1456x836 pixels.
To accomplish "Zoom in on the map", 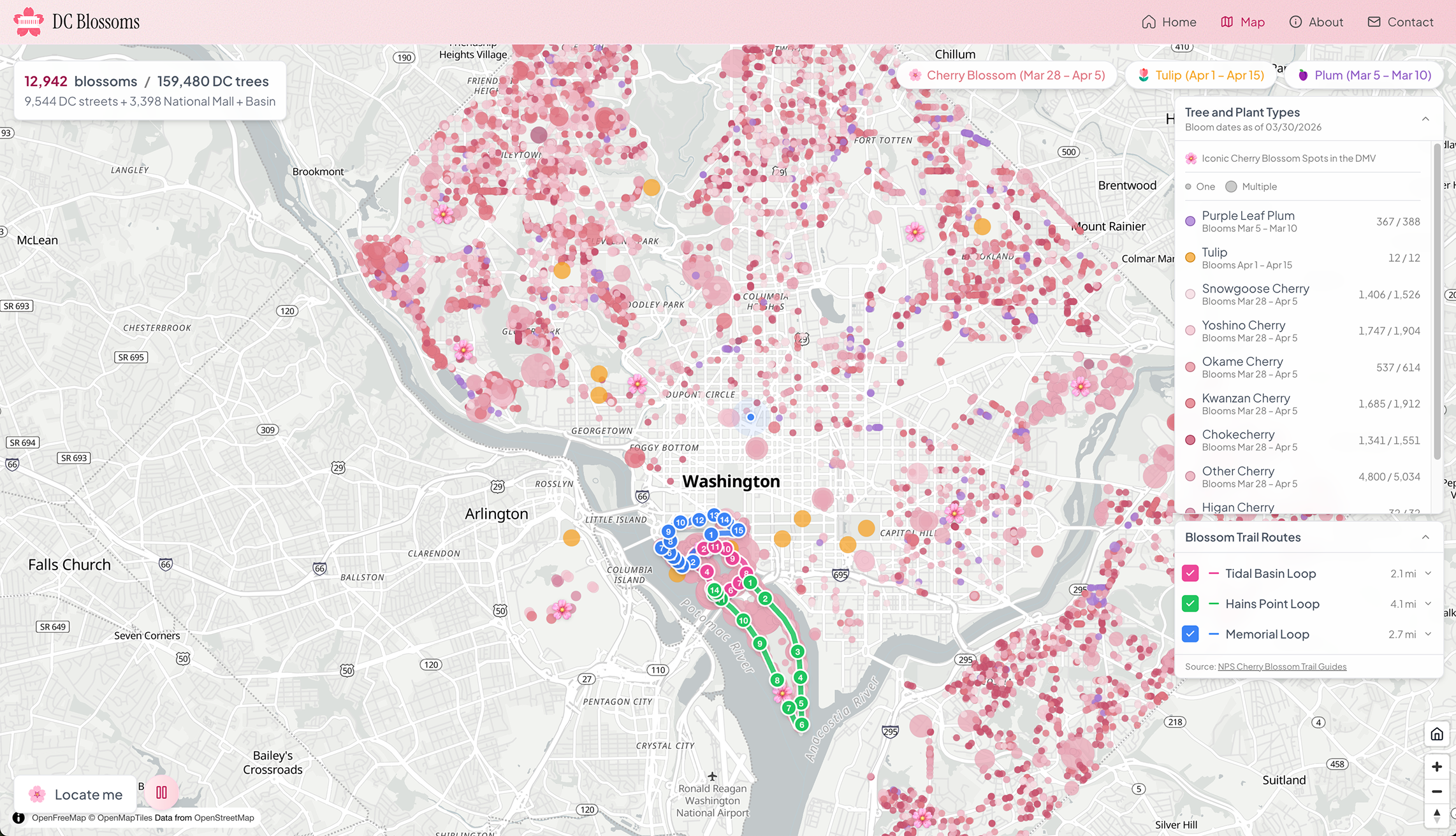I will pyautogui.click(x=1437, y=767).
